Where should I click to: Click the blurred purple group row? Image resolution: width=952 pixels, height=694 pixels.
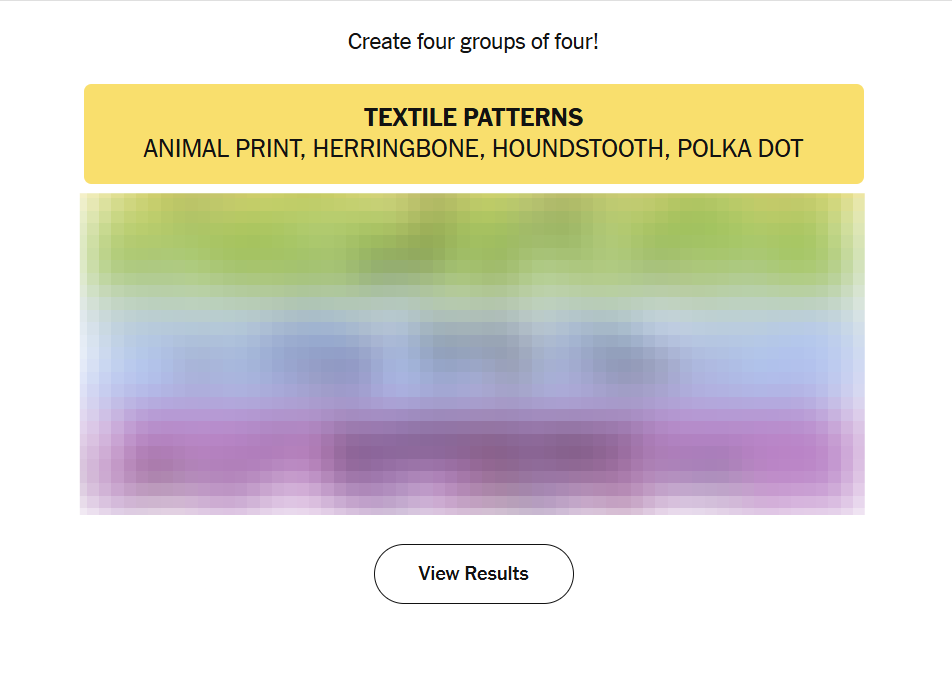(x=473, y=455)
